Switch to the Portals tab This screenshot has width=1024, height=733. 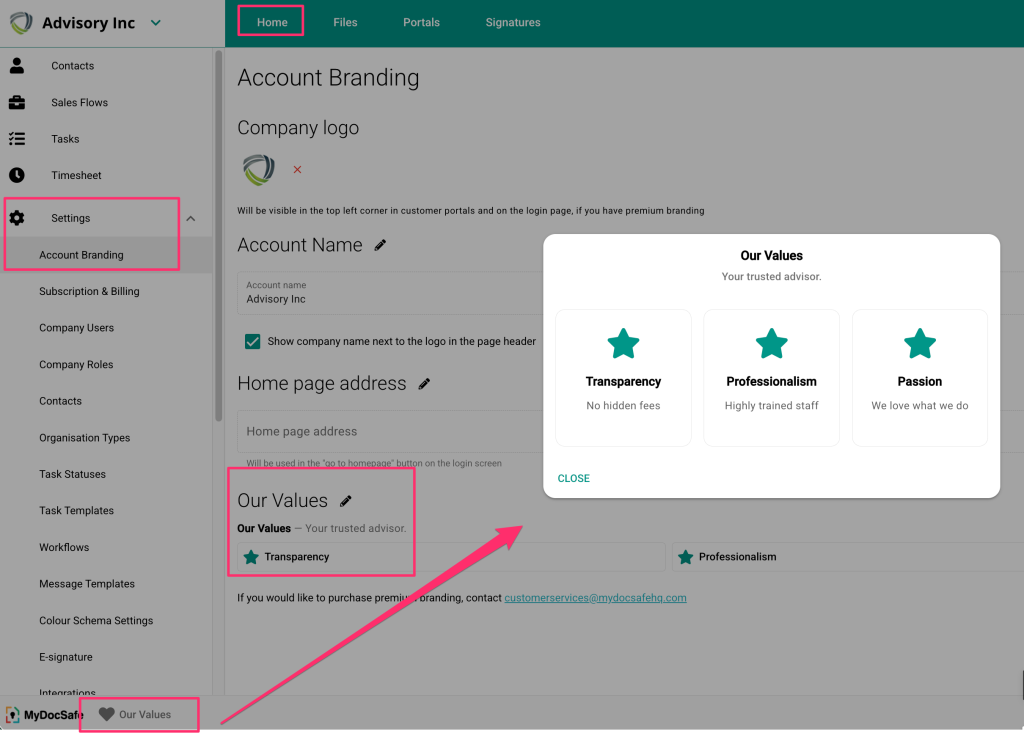click(420, 21)
